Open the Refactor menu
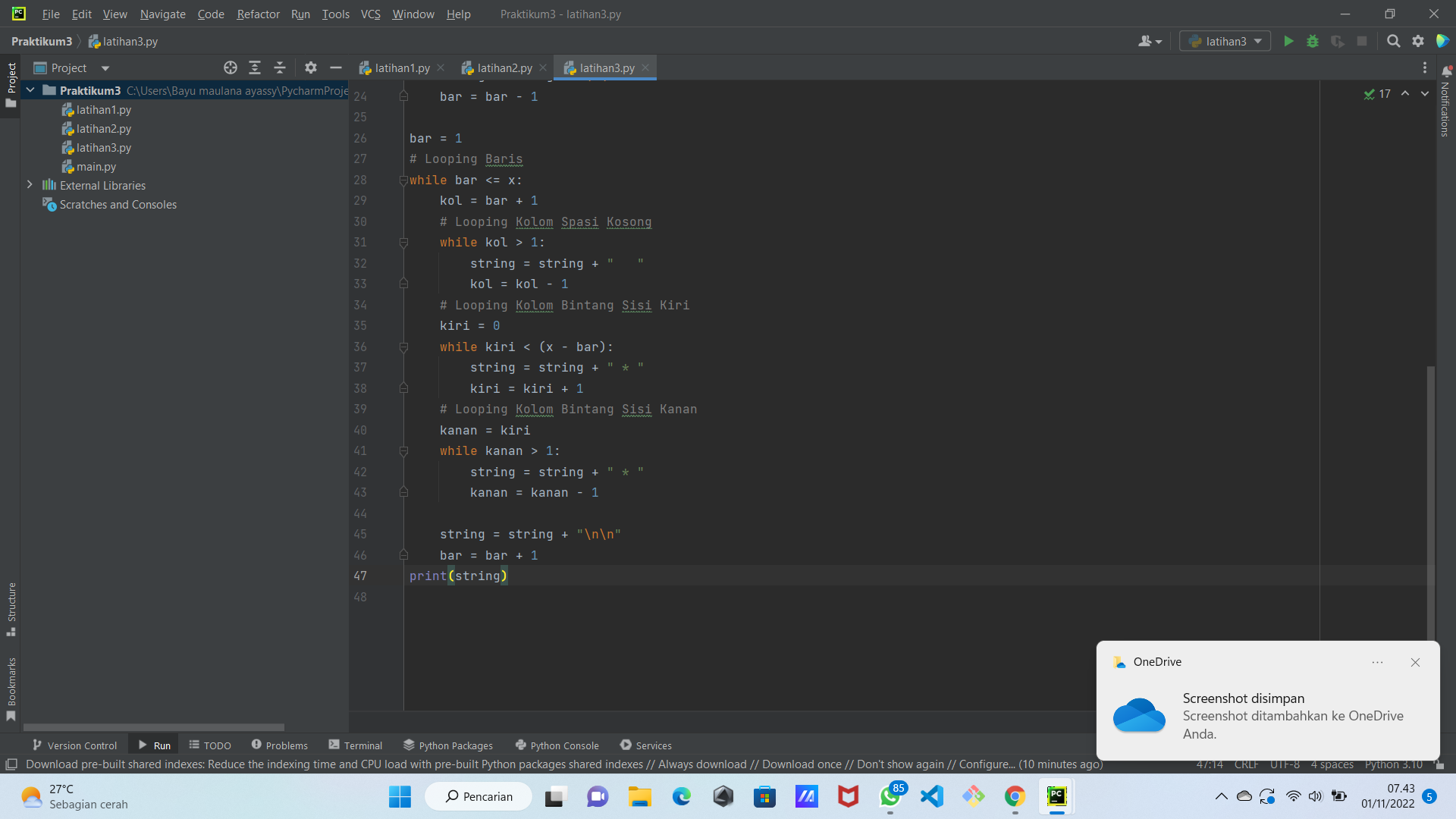Viewport: 1456px width, 819px height. click(x=258, y=14)
